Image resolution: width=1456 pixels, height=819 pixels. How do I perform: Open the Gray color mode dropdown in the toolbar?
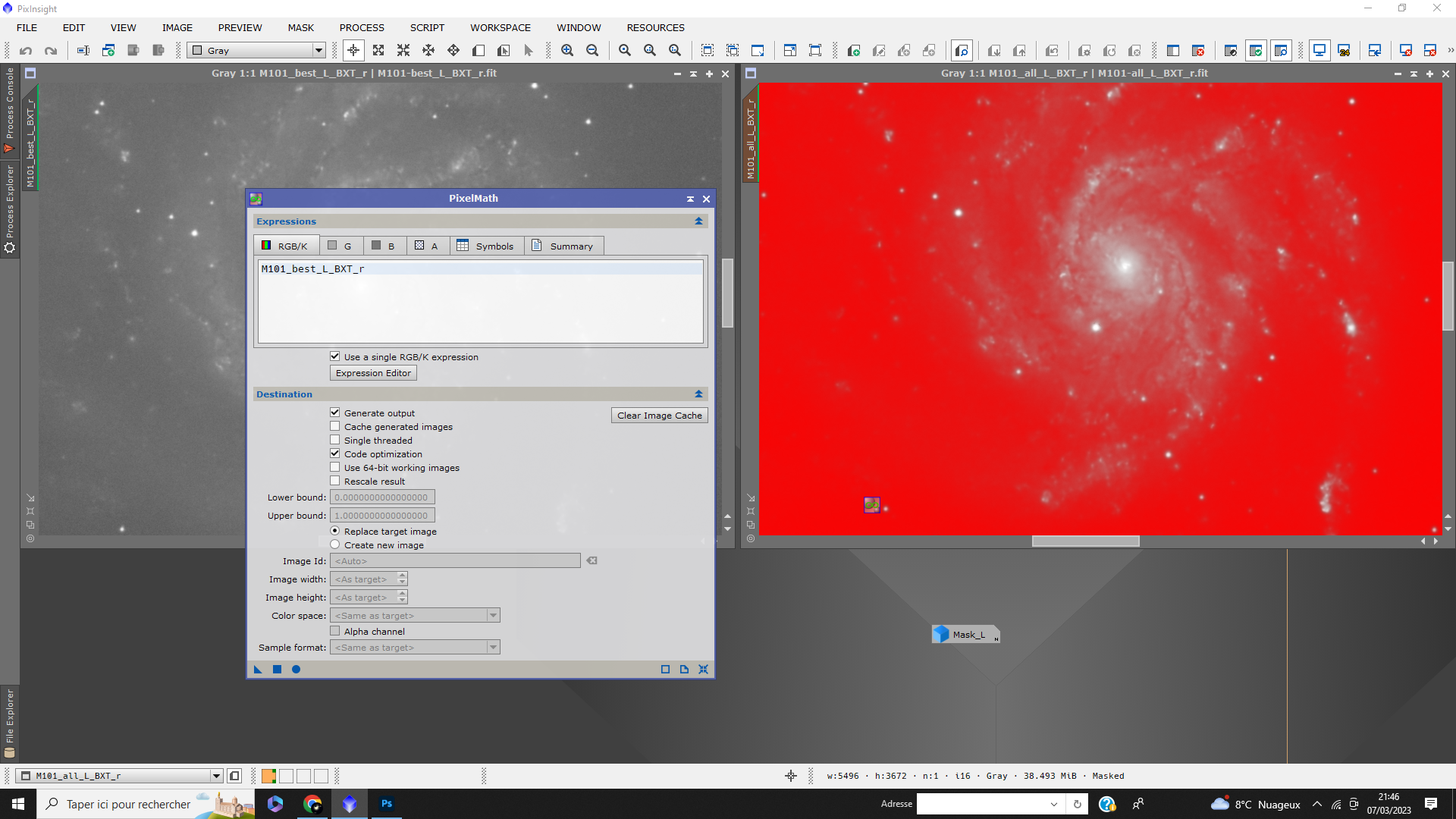pos(318,51)
